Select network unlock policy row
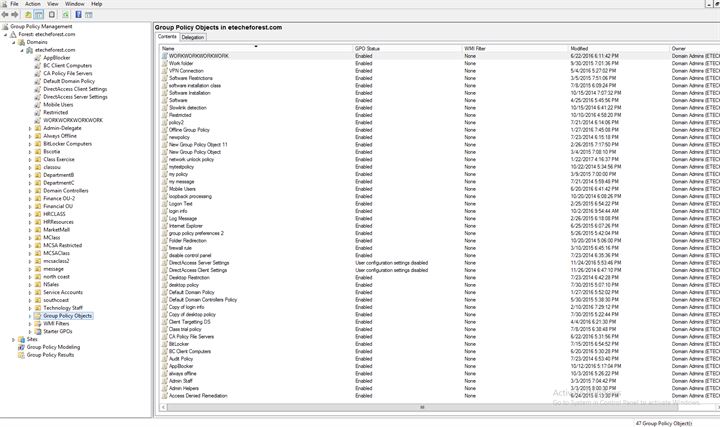The width and height of the screenshot is (720, 427). coord(439,159)
